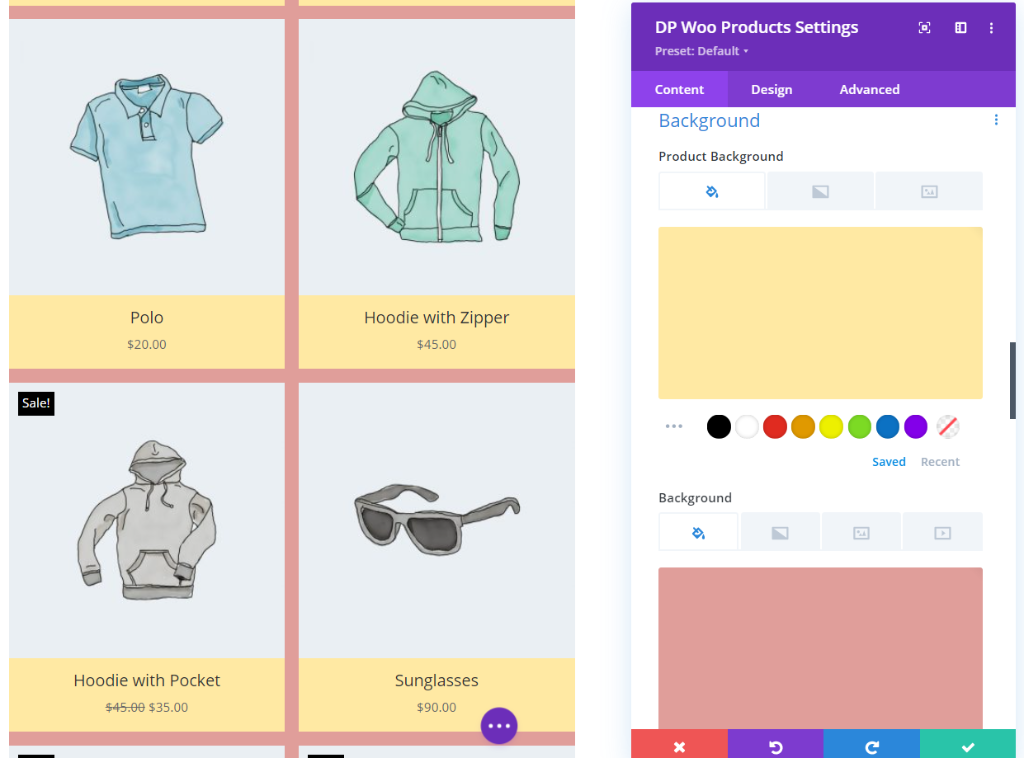Click the expand modal fullscreen icon
This screenshot has width=1024, height=758.
pyautogui.click(x=924, y=28)
